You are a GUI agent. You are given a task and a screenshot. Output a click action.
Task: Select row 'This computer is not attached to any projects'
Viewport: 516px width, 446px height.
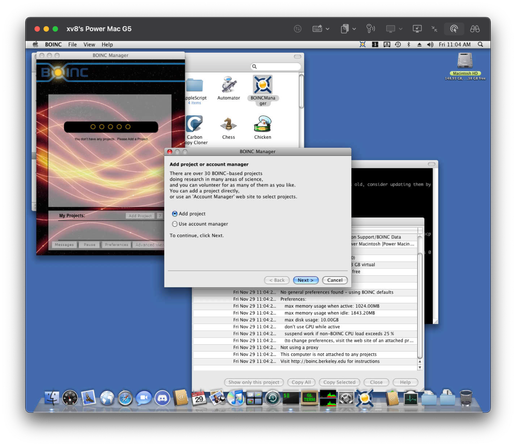[x=305, y=354]
